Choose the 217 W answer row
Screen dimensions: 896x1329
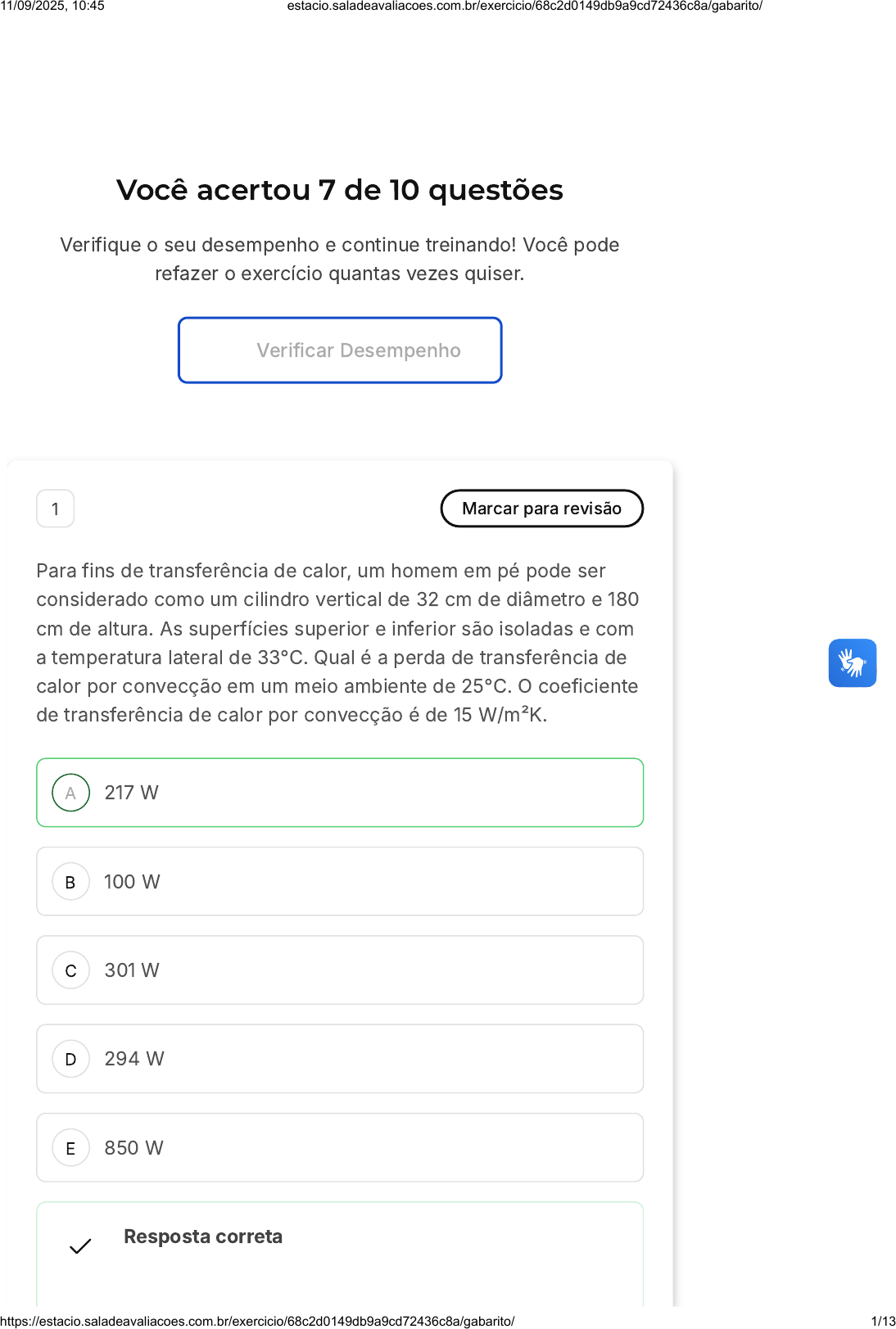pos(340,793)
